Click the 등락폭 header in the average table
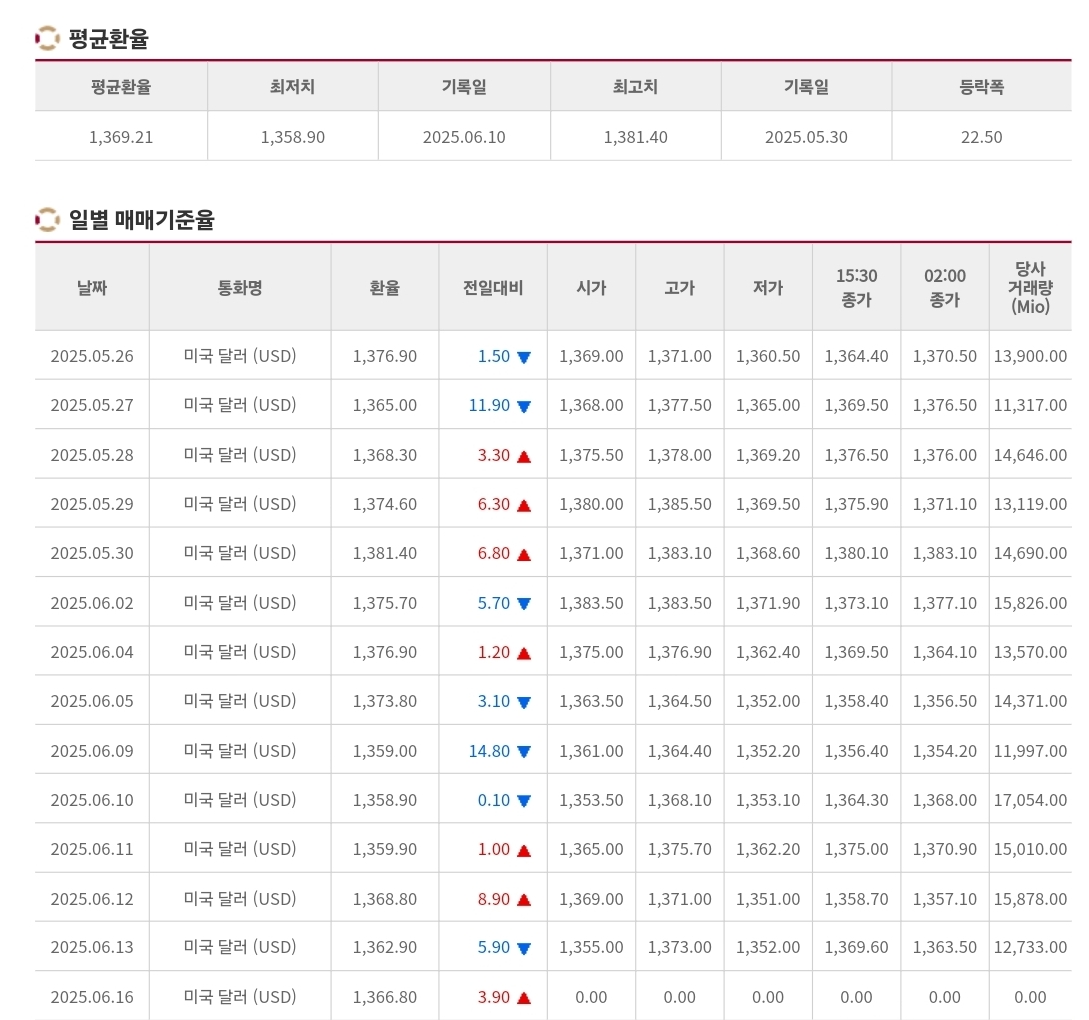Viewport: 1089px width, 1020px height. pos(981,87)
